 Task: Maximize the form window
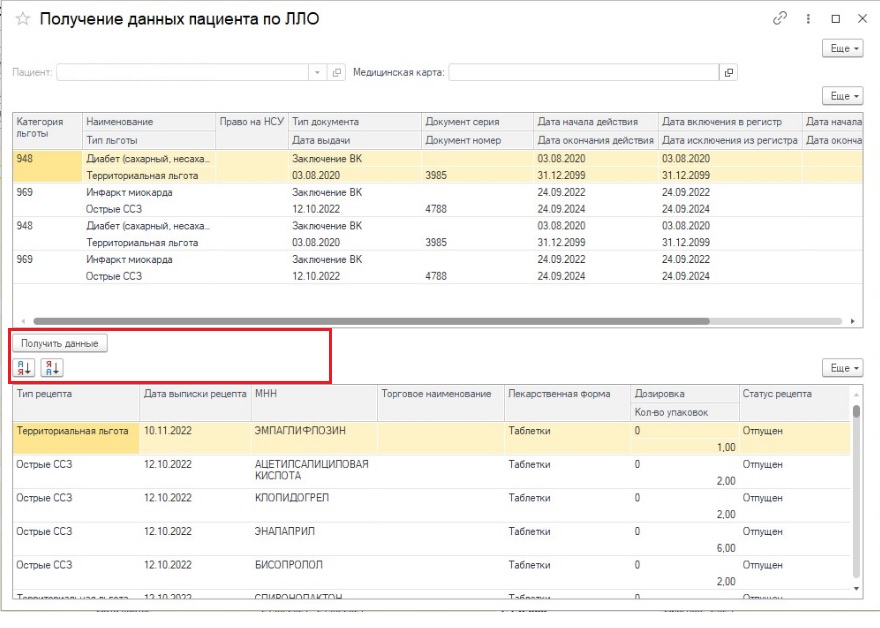tap(836, 19)
